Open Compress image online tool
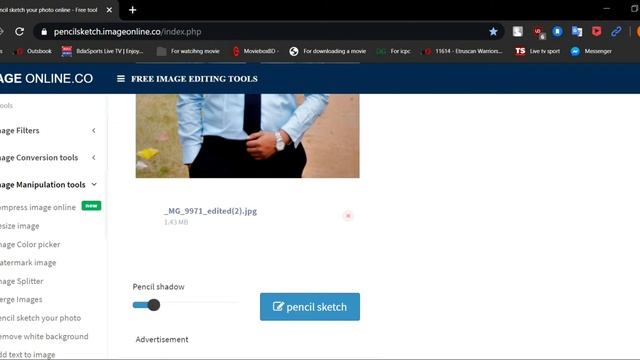 (x=38, y=207)
